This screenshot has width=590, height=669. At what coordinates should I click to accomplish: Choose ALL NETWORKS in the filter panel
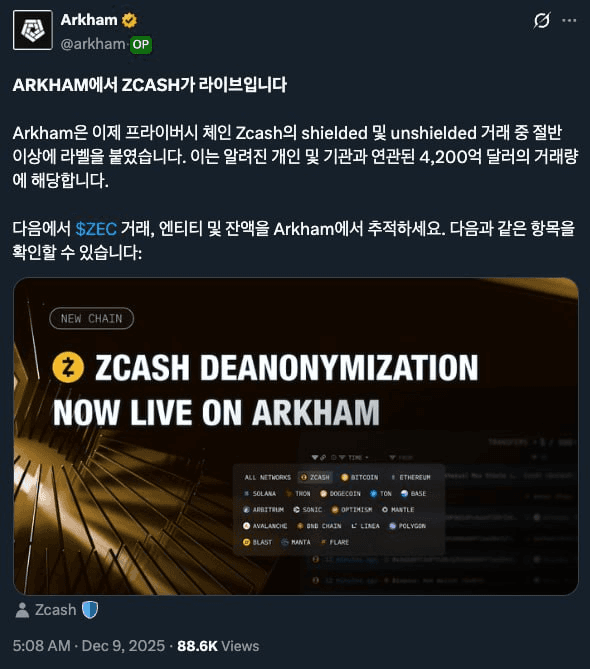(267, 477)
